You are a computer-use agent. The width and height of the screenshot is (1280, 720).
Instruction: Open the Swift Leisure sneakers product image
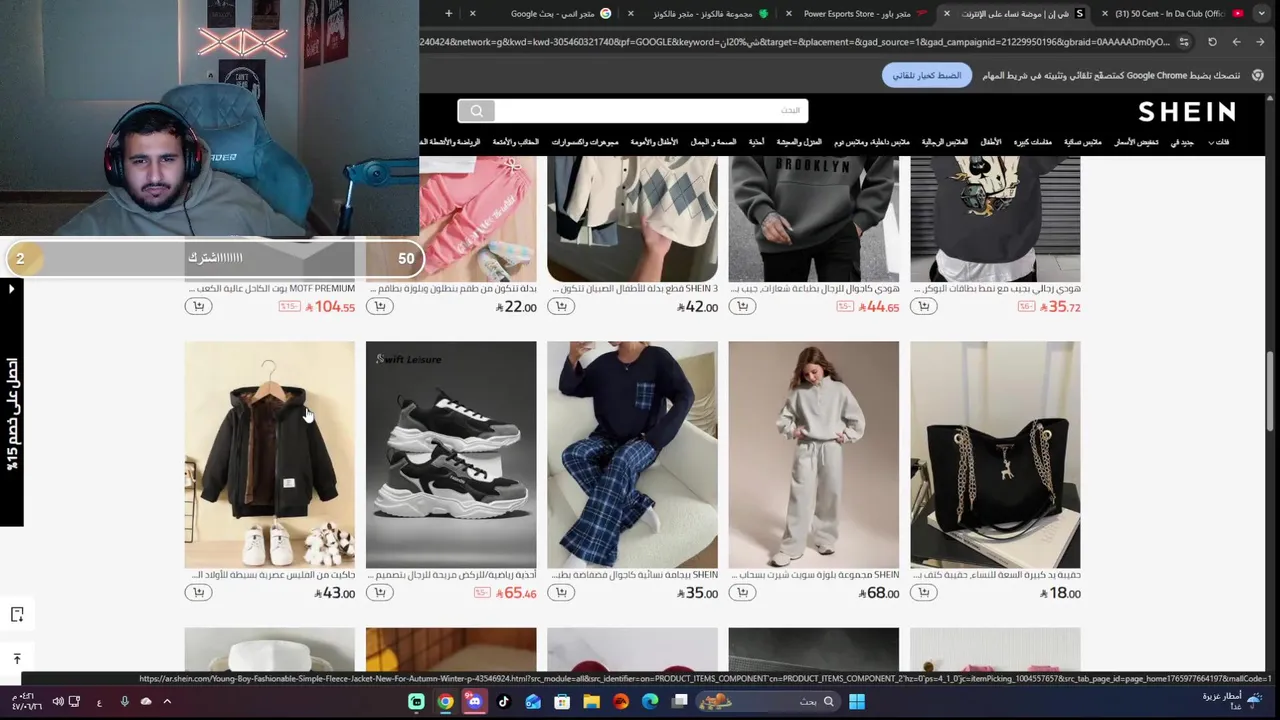(451, 454)
